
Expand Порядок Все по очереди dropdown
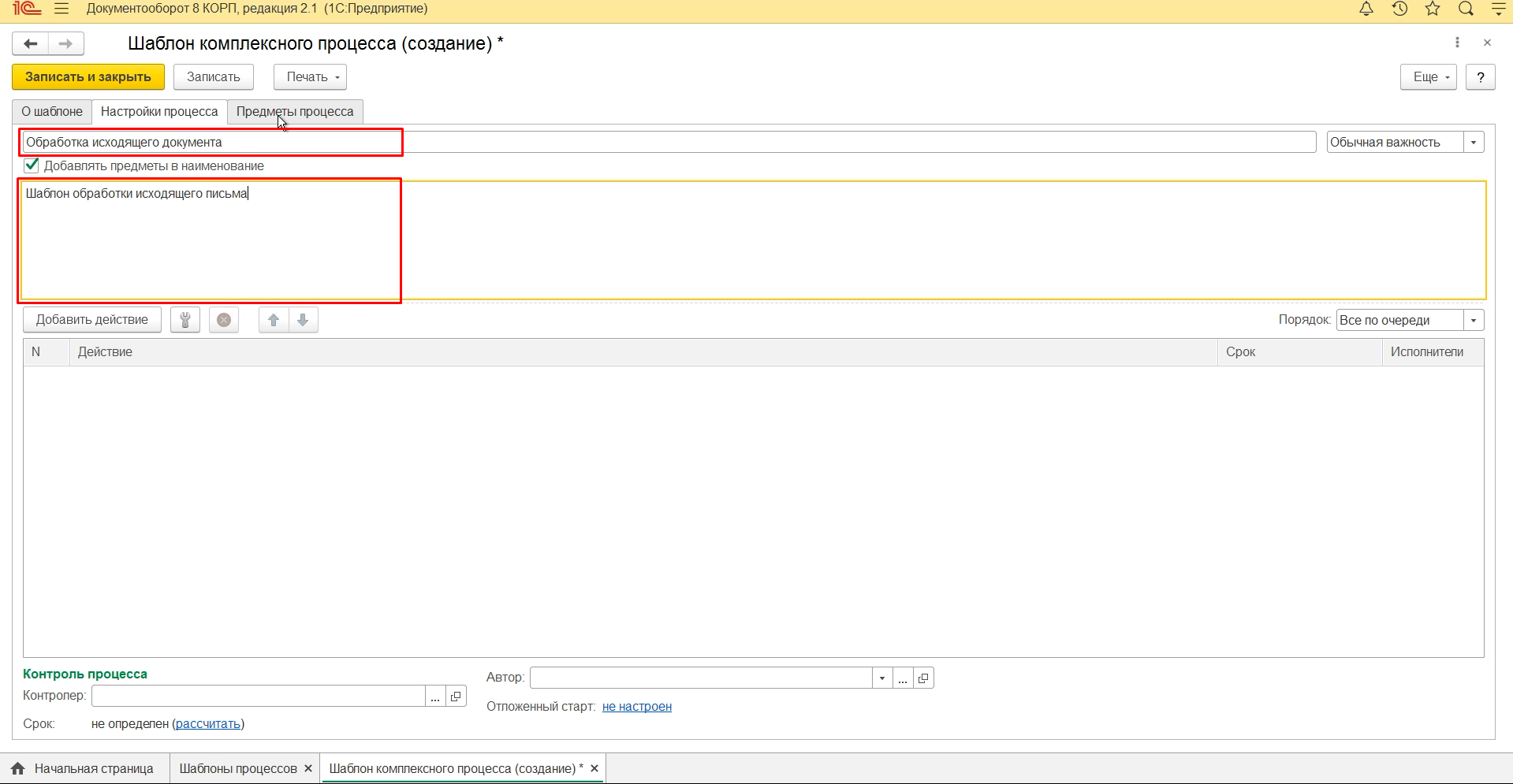click(1474, 321)
